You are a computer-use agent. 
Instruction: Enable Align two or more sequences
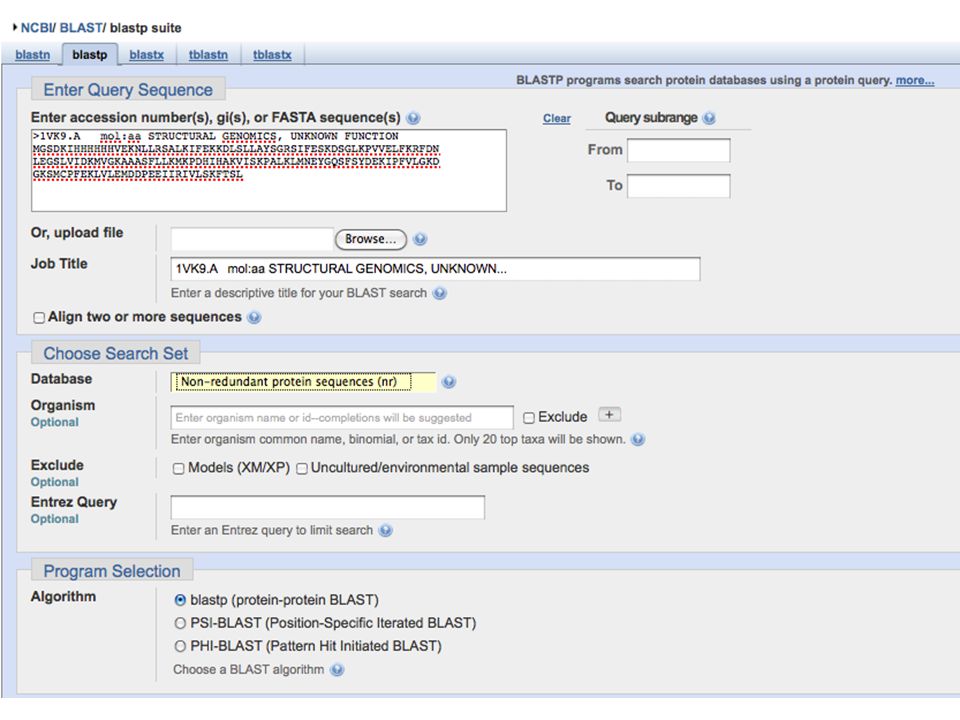click(x=39, y=318)
